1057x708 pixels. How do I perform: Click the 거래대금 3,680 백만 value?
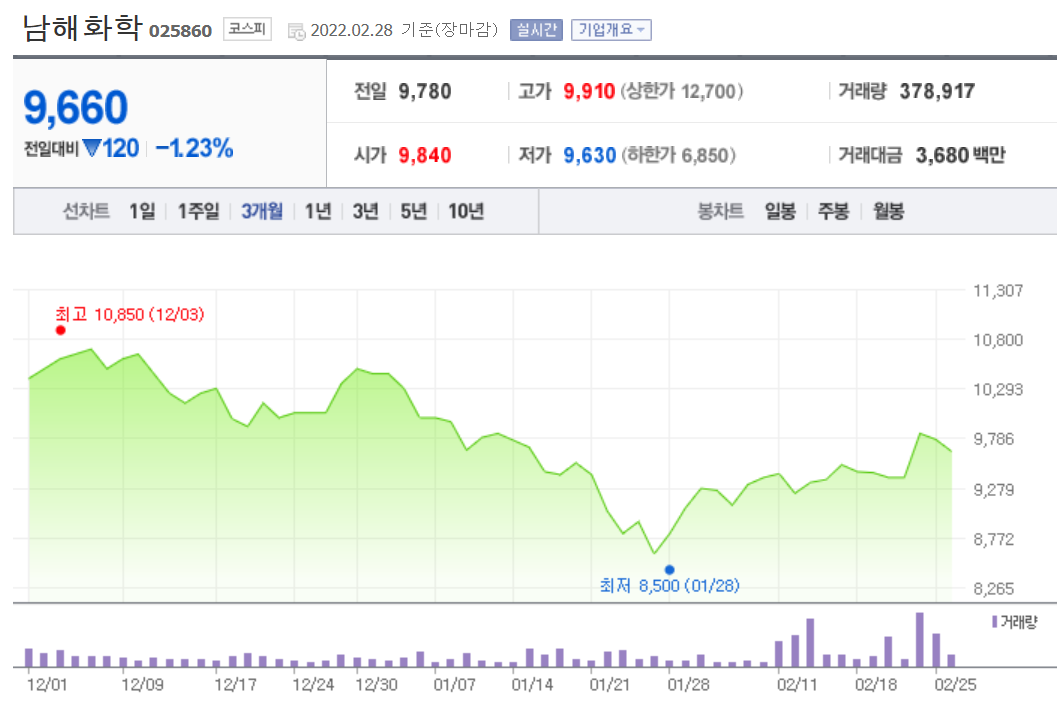pos(961,156)
